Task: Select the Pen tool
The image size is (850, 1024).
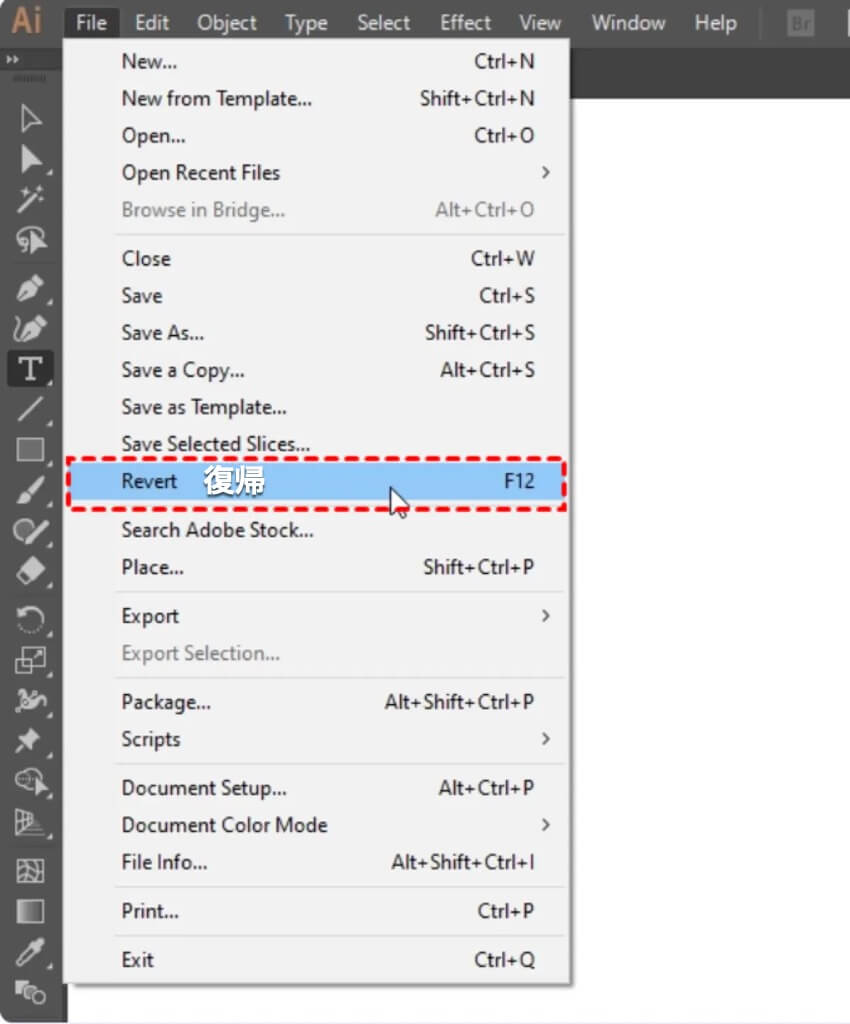Action: 31,289
